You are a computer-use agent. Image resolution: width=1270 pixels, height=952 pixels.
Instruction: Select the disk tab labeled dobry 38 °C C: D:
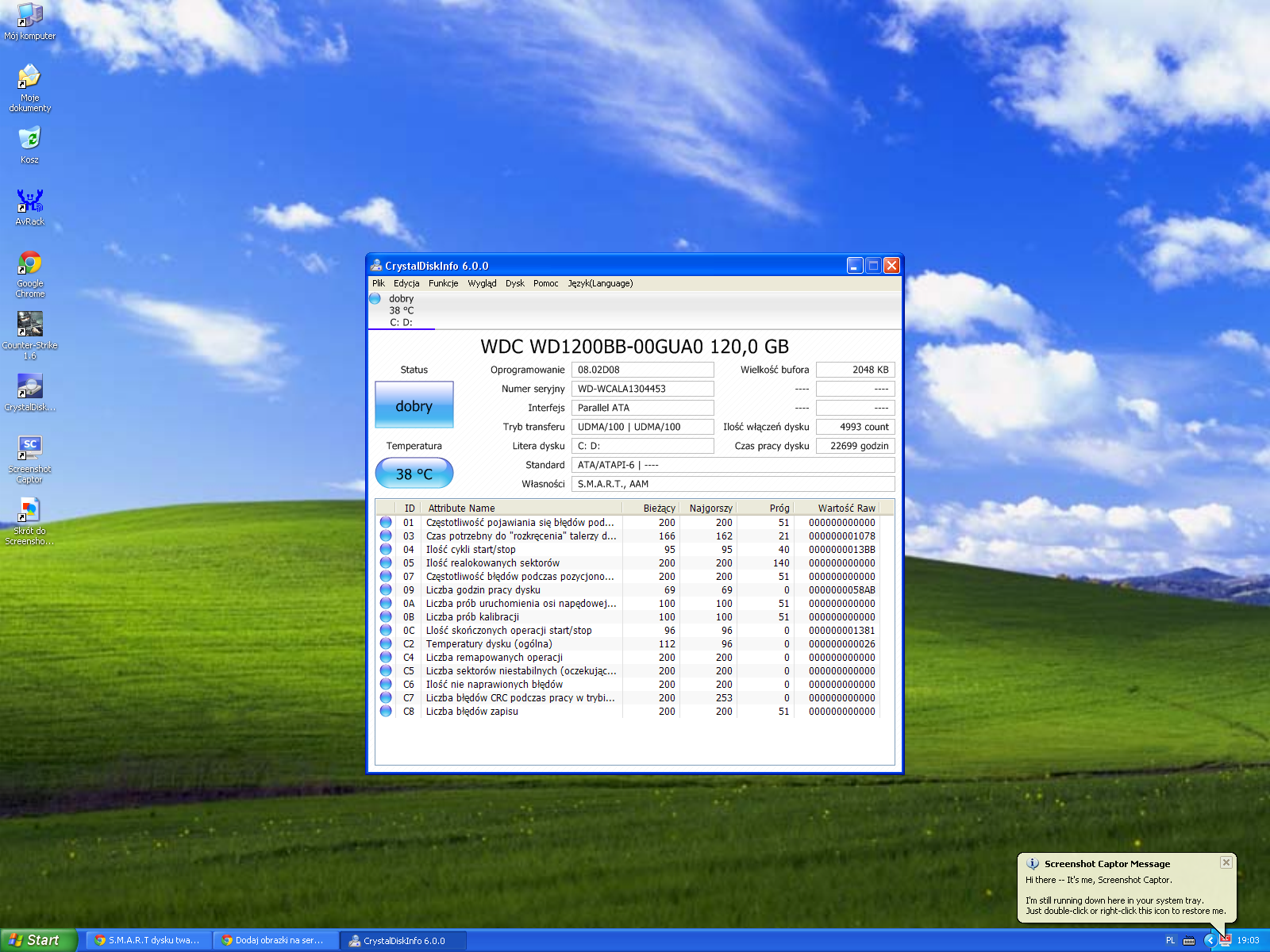(x=402, y=310)
